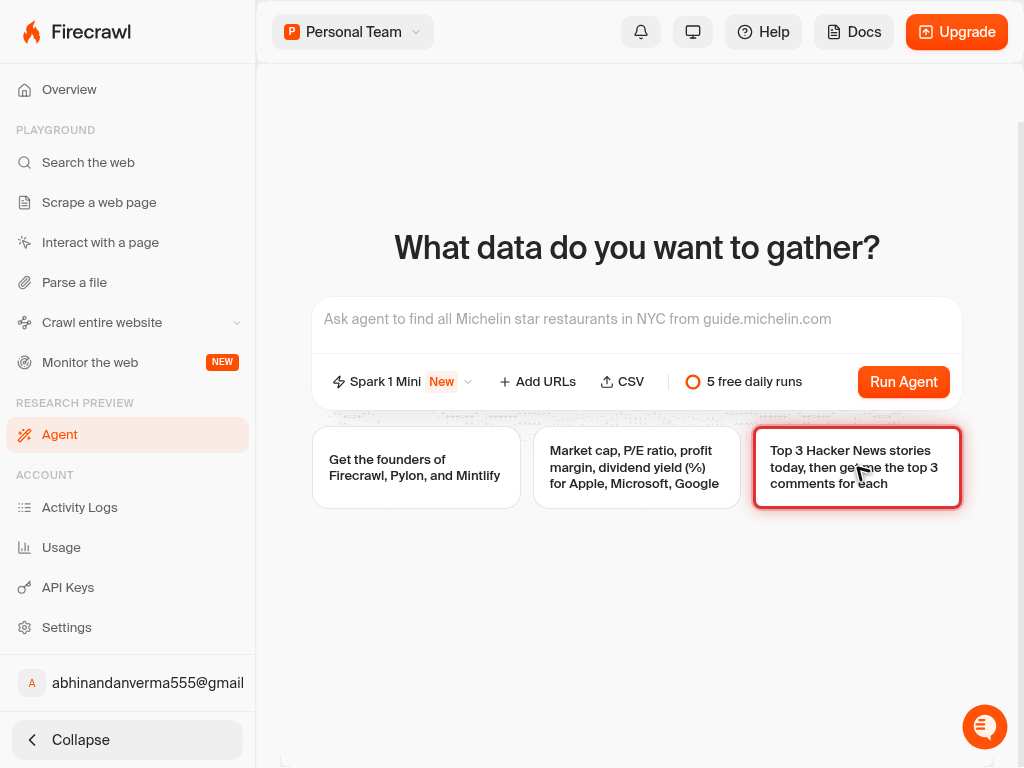Viewport: 1024px width, 768px height.
Task: Click the NEW badge on Monitor the web
Action: [222, 362]
